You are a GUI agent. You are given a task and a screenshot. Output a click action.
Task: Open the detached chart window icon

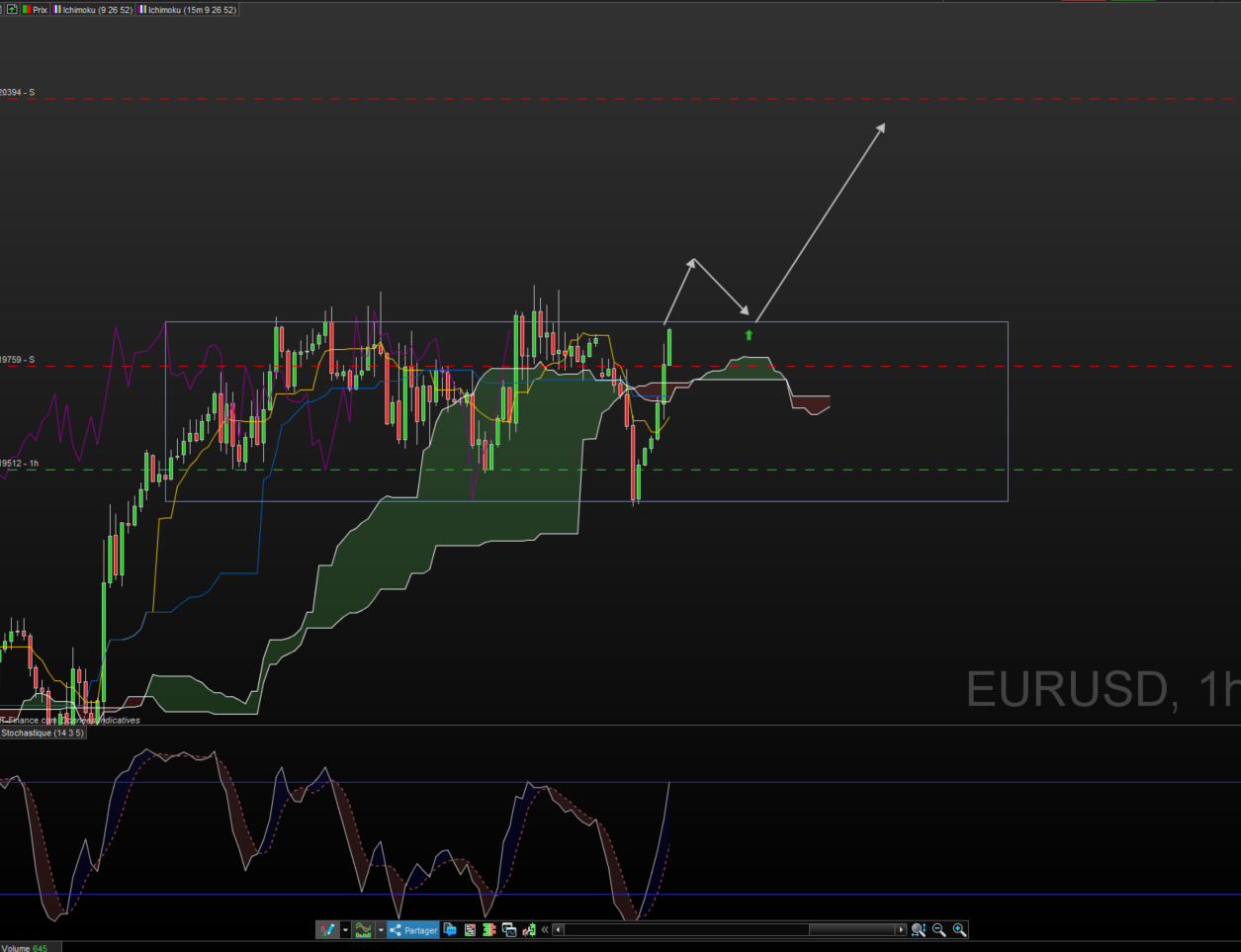(x=509, y=930)
